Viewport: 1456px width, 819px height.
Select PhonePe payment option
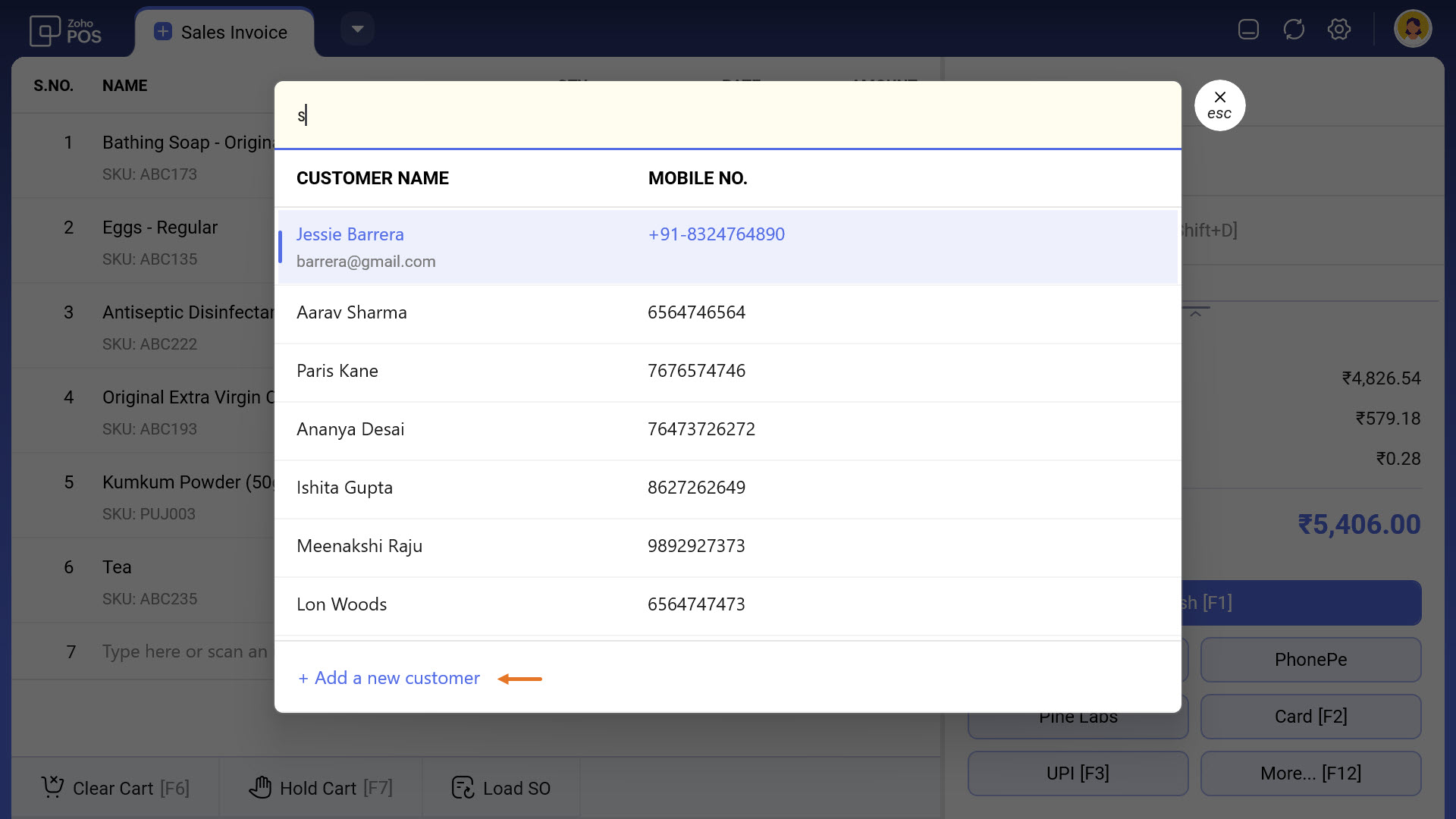tap(1310, 661)
